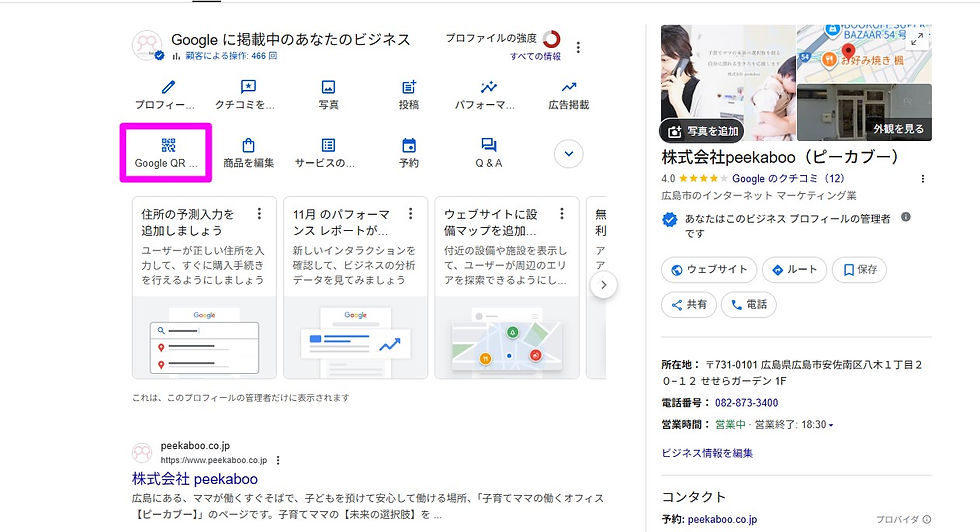The height and width of the screenshot is (532, 980).
Task: Open the three-dot menu beside the peekaboo.co.jp URL
Action: click(278, 460)
